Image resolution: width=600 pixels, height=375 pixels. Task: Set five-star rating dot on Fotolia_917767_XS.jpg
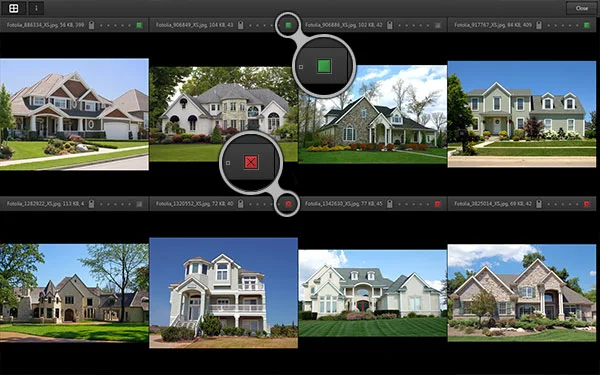(x=577, y=25)
